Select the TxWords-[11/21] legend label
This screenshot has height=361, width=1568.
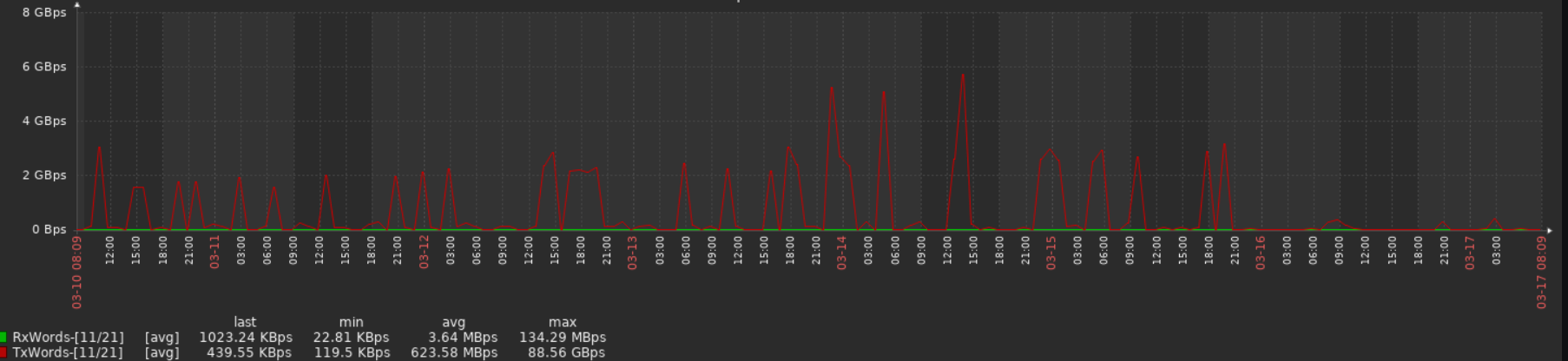(x=68, y=352)
